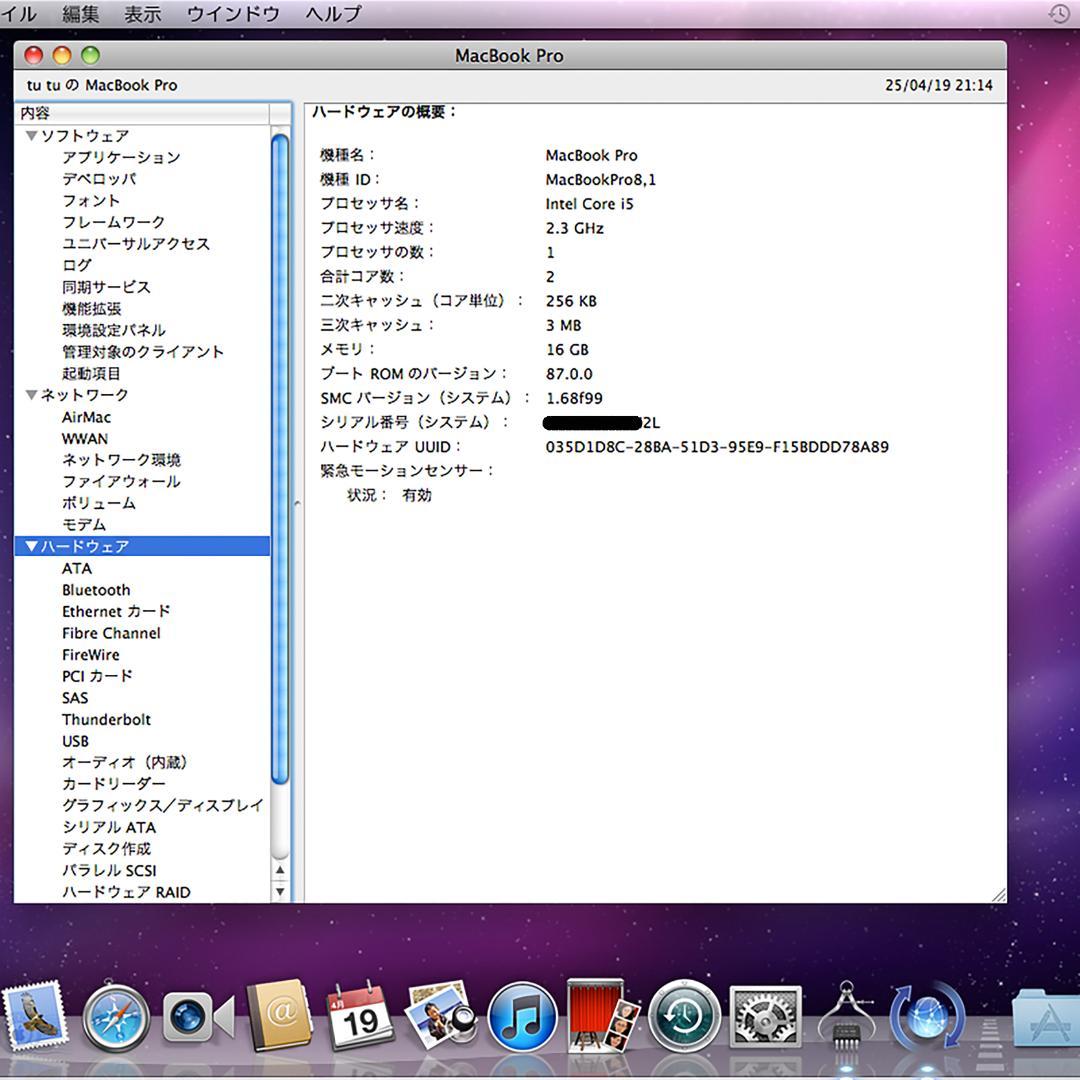Open iPhoto from the Dock
1080x1080 pixels.
click(440, 1020)
